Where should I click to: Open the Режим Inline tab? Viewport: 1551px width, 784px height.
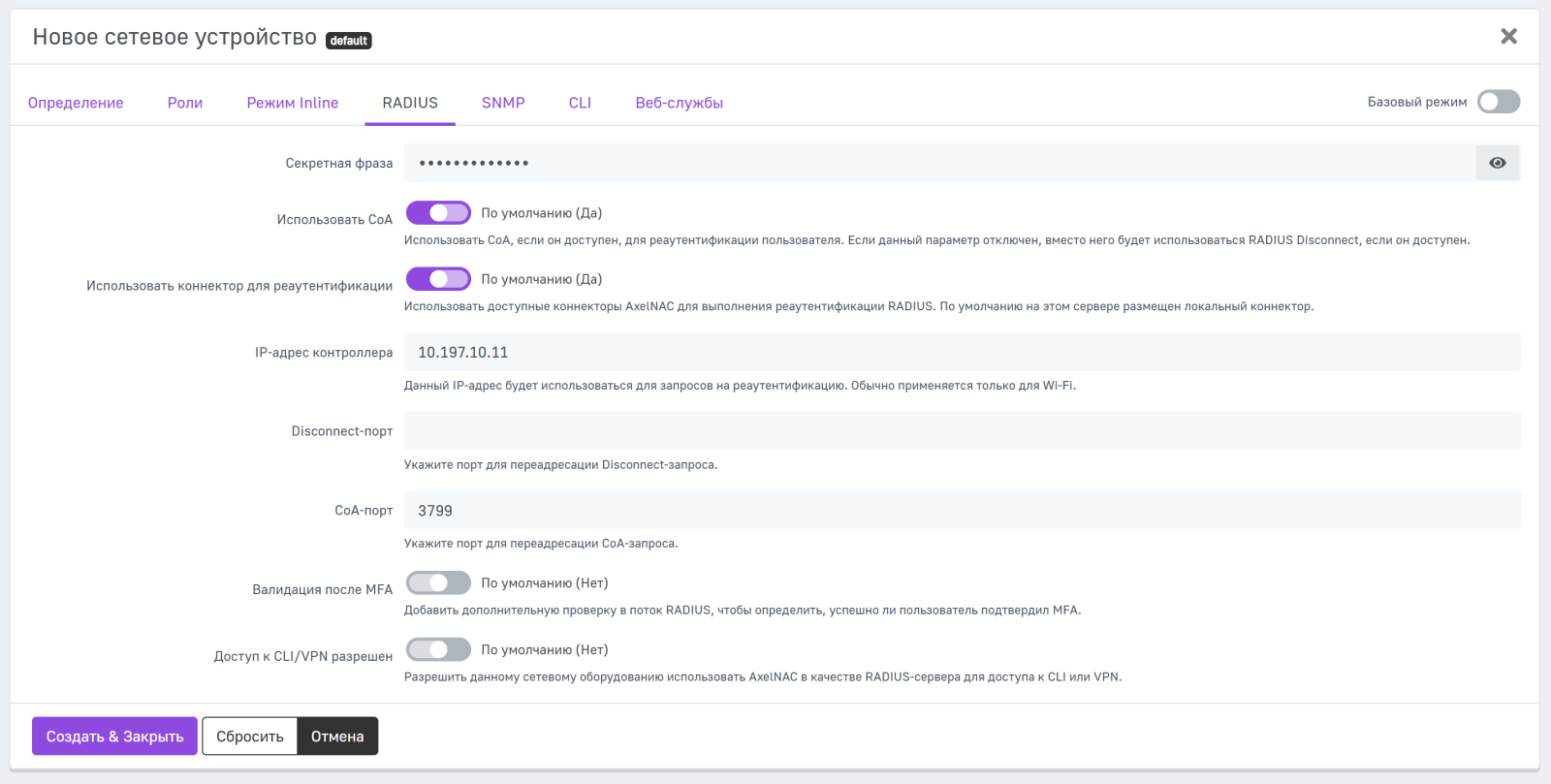tap(293, 103)
